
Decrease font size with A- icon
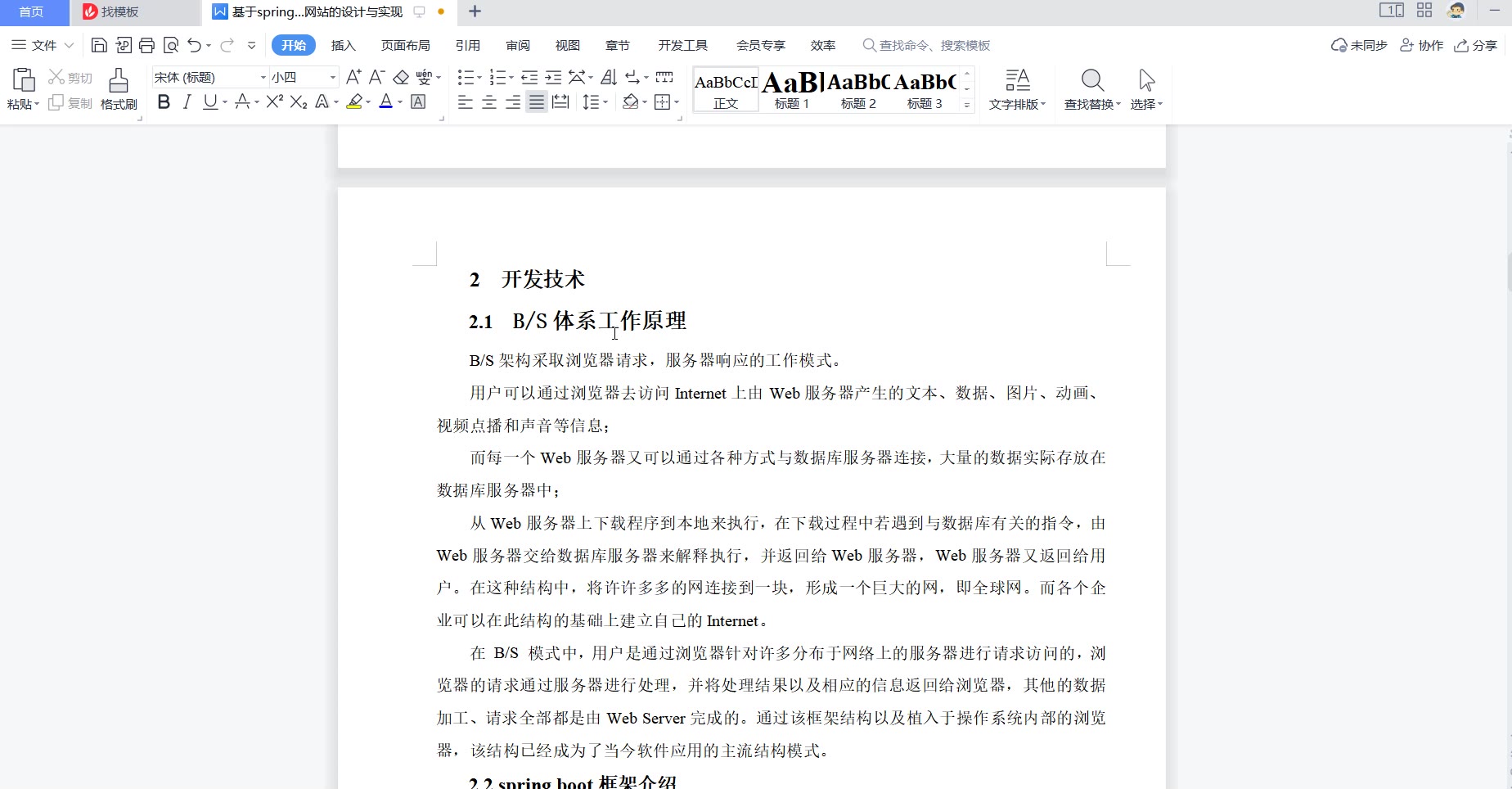click(x=376, y=77)
